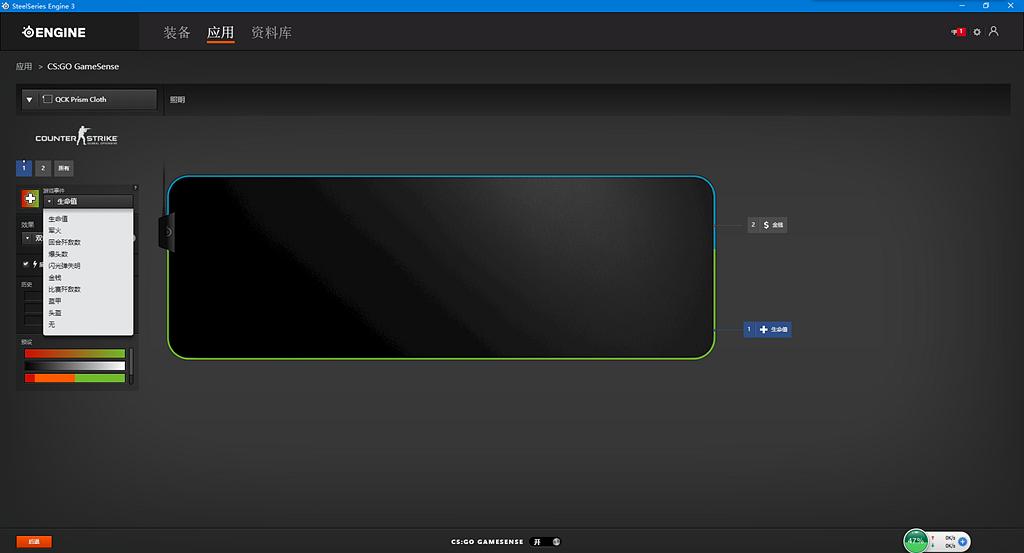
Task: Toggle CS:GO GameSense on/off switch
Action: point(545,541)
